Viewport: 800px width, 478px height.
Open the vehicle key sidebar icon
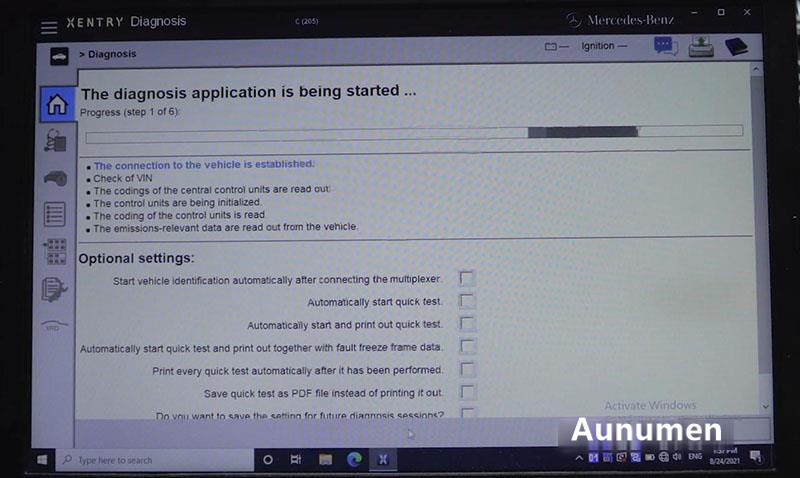pos(55,178)
